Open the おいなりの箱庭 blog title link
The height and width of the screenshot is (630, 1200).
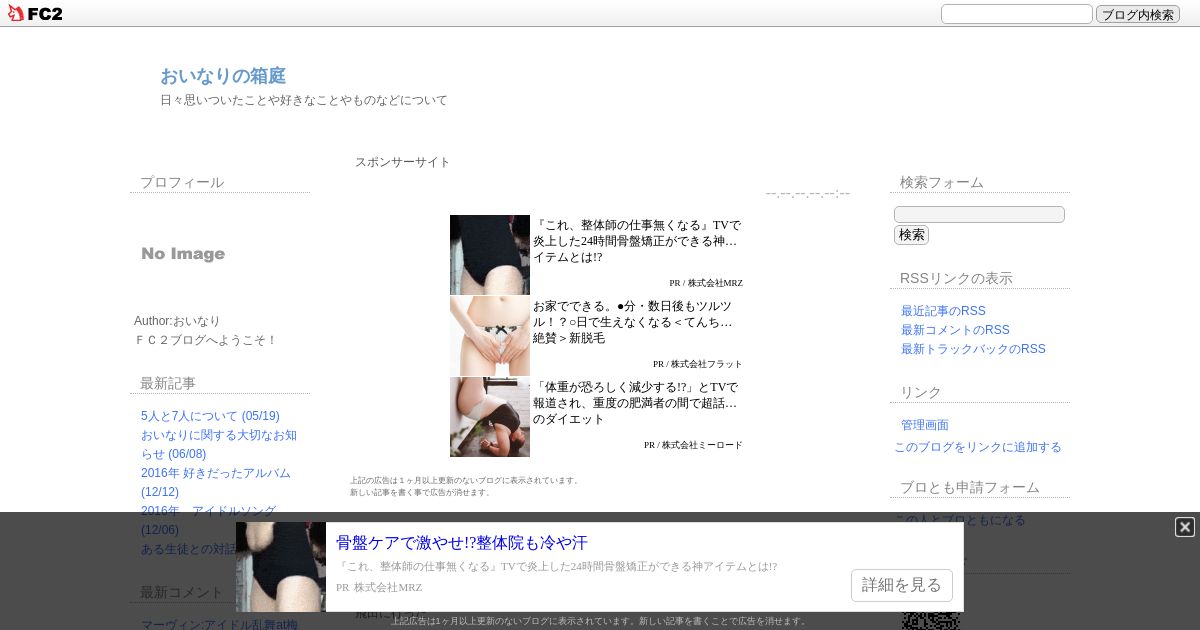[223, 76]
